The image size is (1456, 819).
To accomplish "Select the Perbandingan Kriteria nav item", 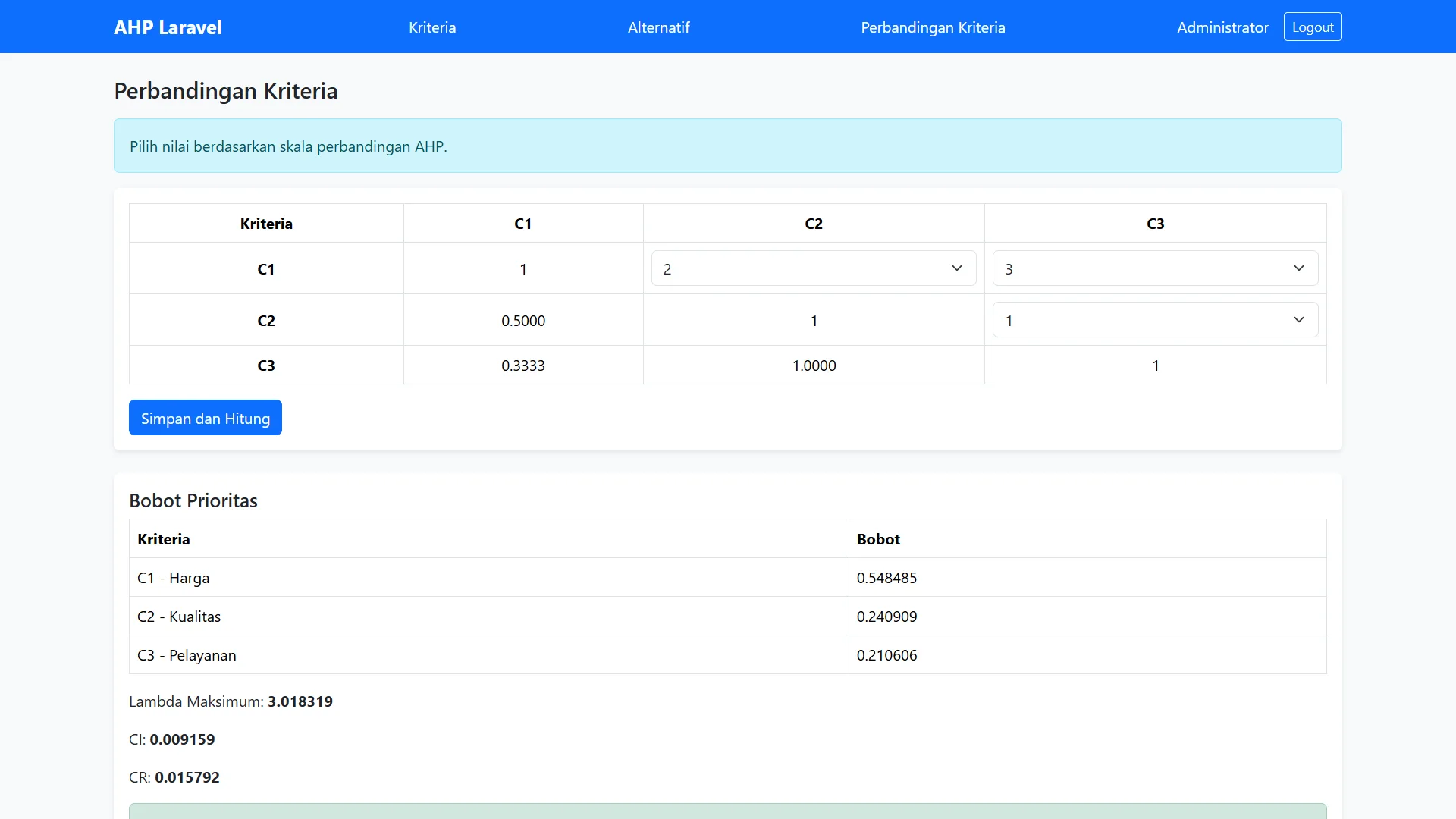I will [933, 27].
